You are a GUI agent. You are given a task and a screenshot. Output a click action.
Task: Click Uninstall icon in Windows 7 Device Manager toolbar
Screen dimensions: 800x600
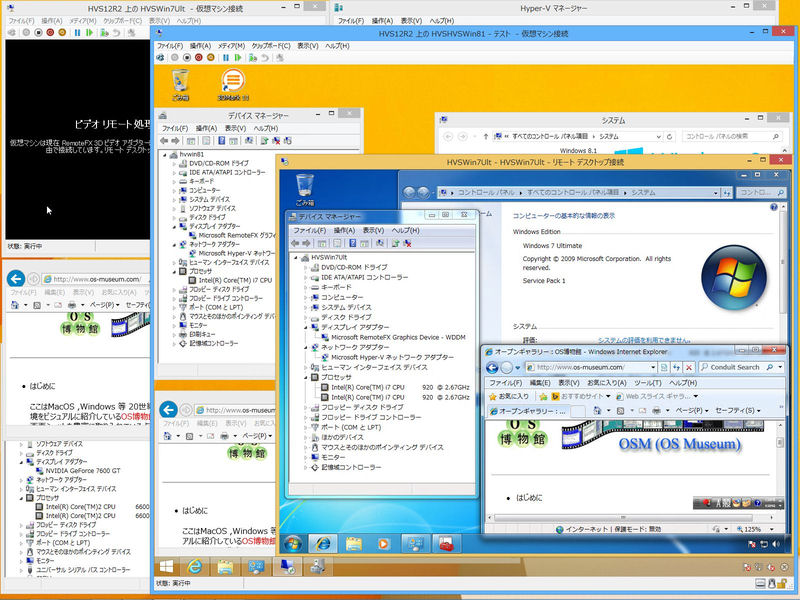pos(407,243)
